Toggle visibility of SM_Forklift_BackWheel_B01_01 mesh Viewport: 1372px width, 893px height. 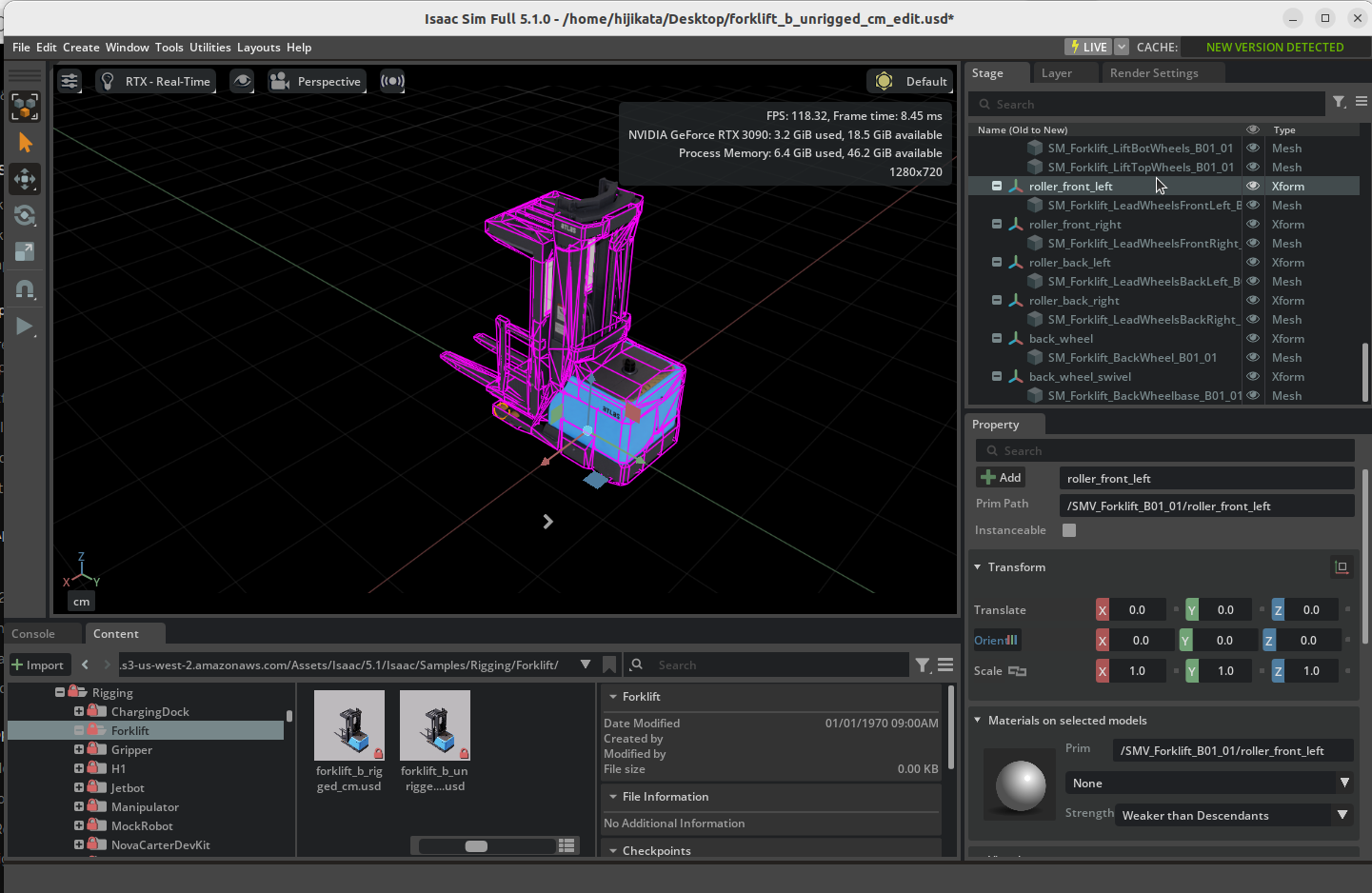[1253, 358]
